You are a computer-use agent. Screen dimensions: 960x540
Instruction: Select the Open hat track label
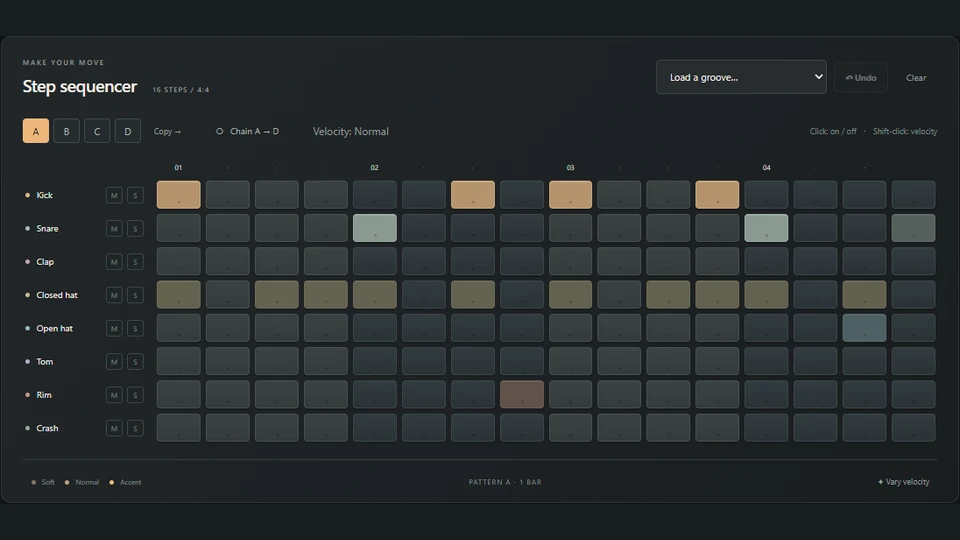pyautogui.click(x=54, y=329)
